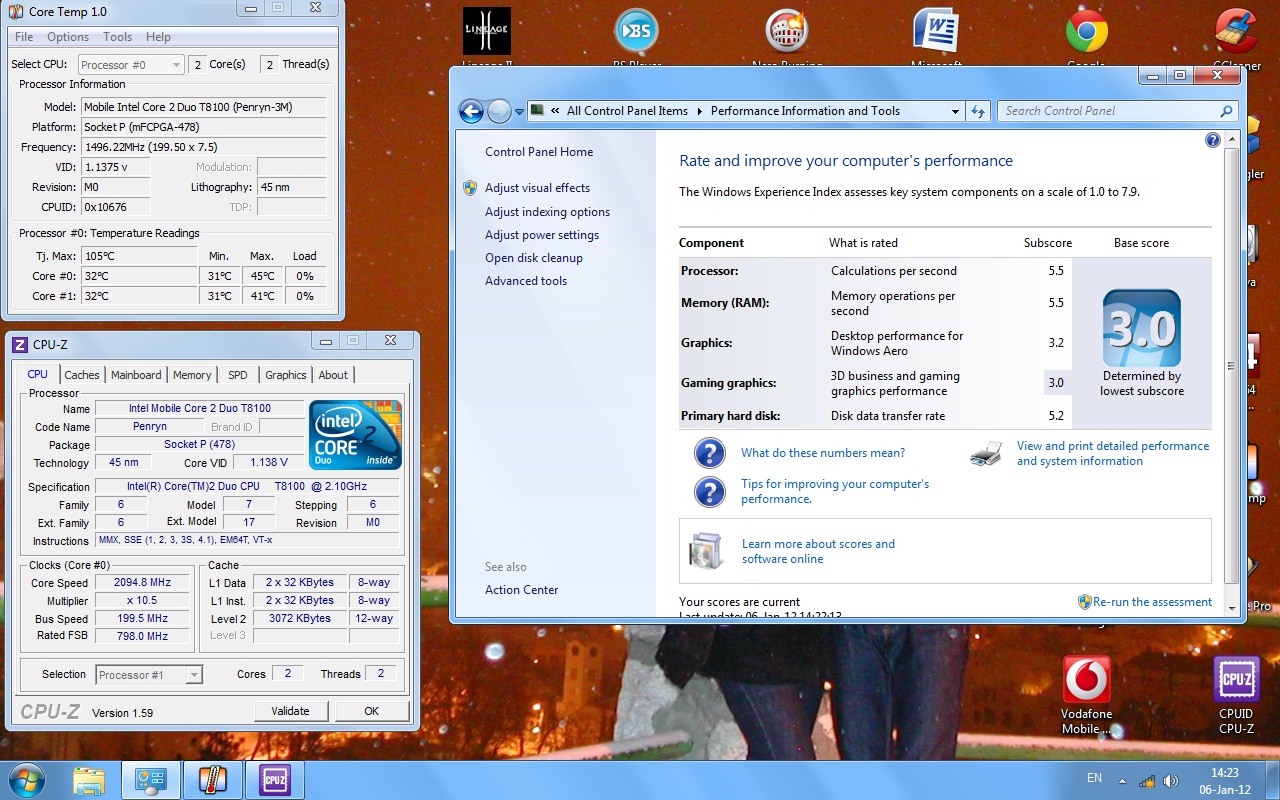The image size is (1280, 800).
Task: Click View and print detailed performance link
Action: [x=1113, y=453]
